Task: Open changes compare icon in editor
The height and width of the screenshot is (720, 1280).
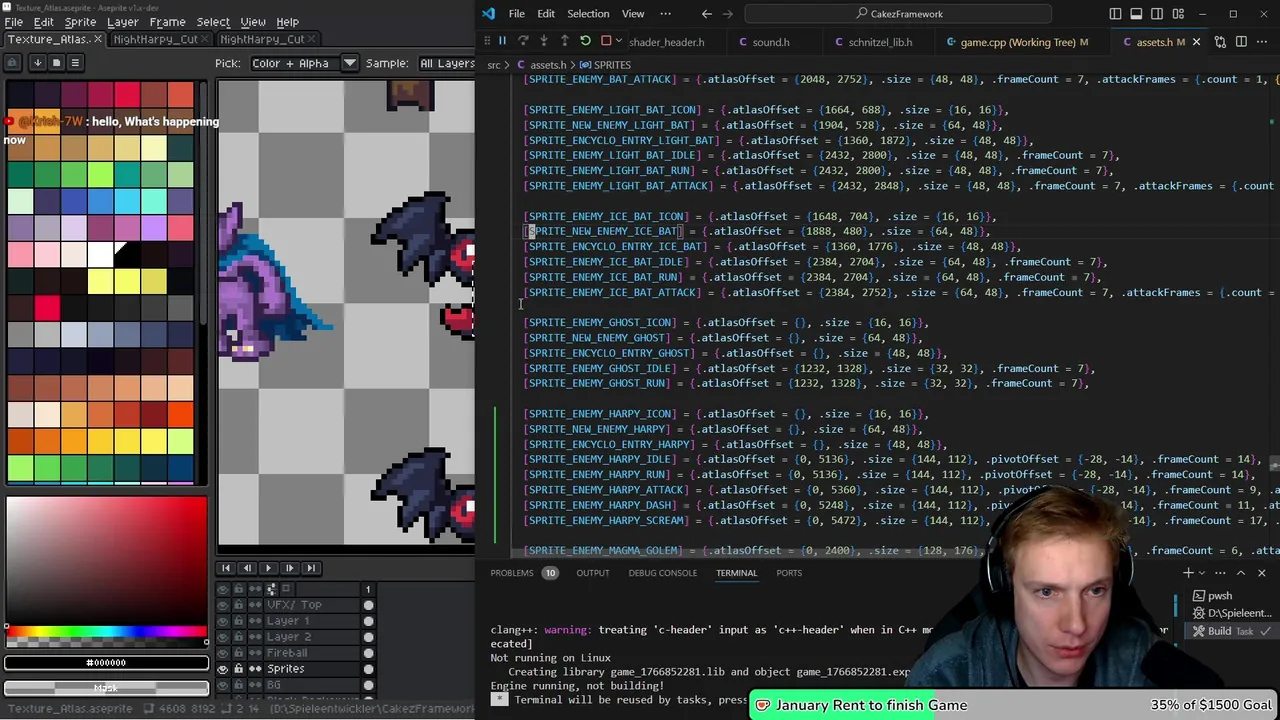Action: click(1220, 42)
